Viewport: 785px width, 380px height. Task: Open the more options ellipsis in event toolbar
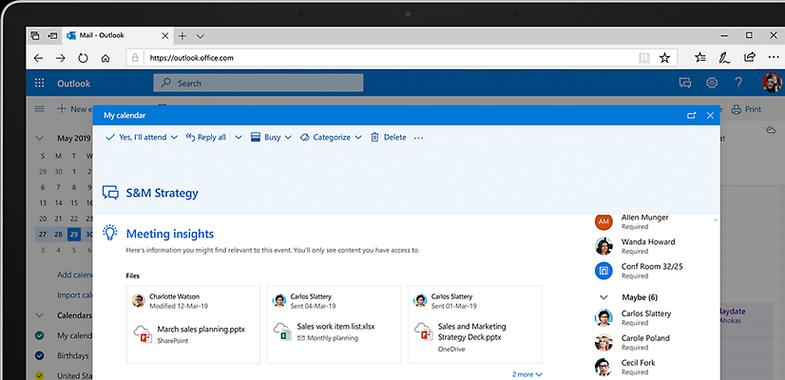click(x=419, y=138)
